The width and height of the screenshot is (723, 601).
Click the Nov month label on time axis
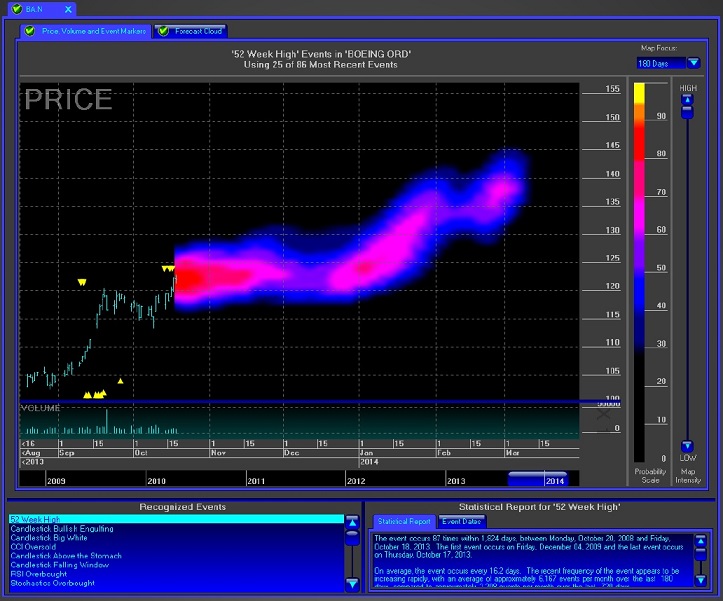click(x=218, y=453)
